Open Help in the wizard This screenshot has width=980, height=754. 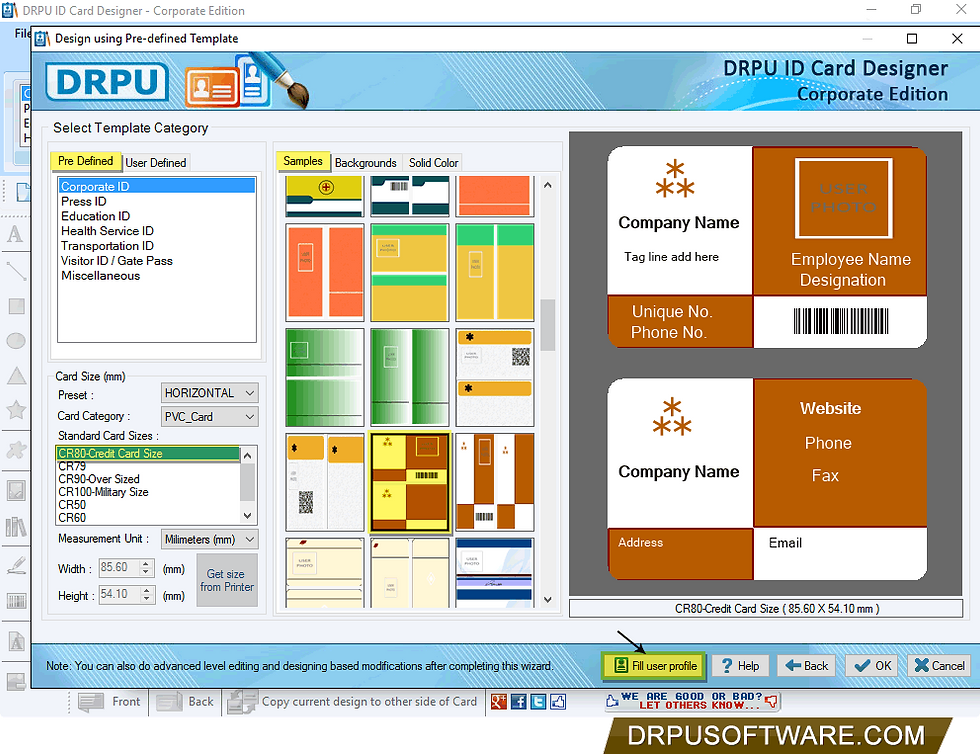pos(740,666)
